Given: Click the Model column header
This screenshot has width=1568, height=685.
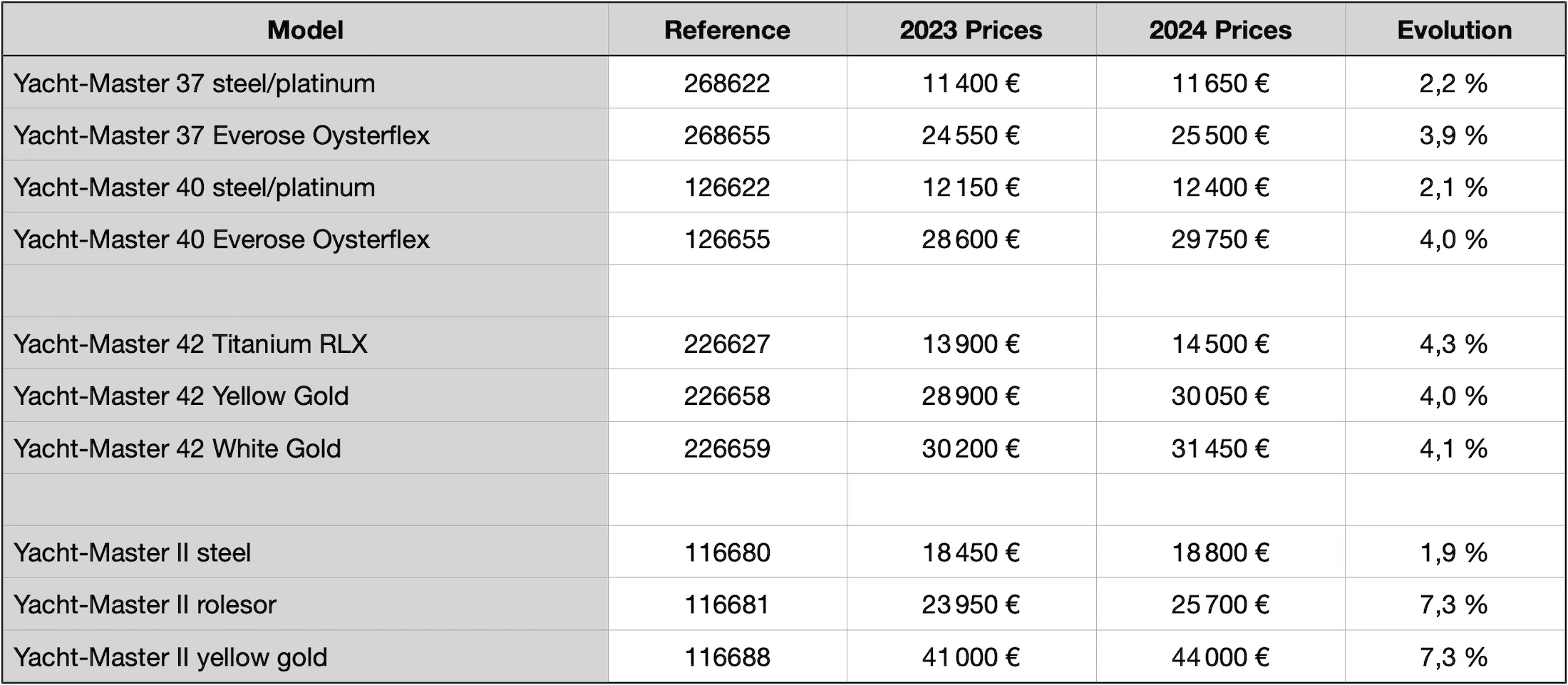Looking at the screenshot, I should click(x=305, y=30).
